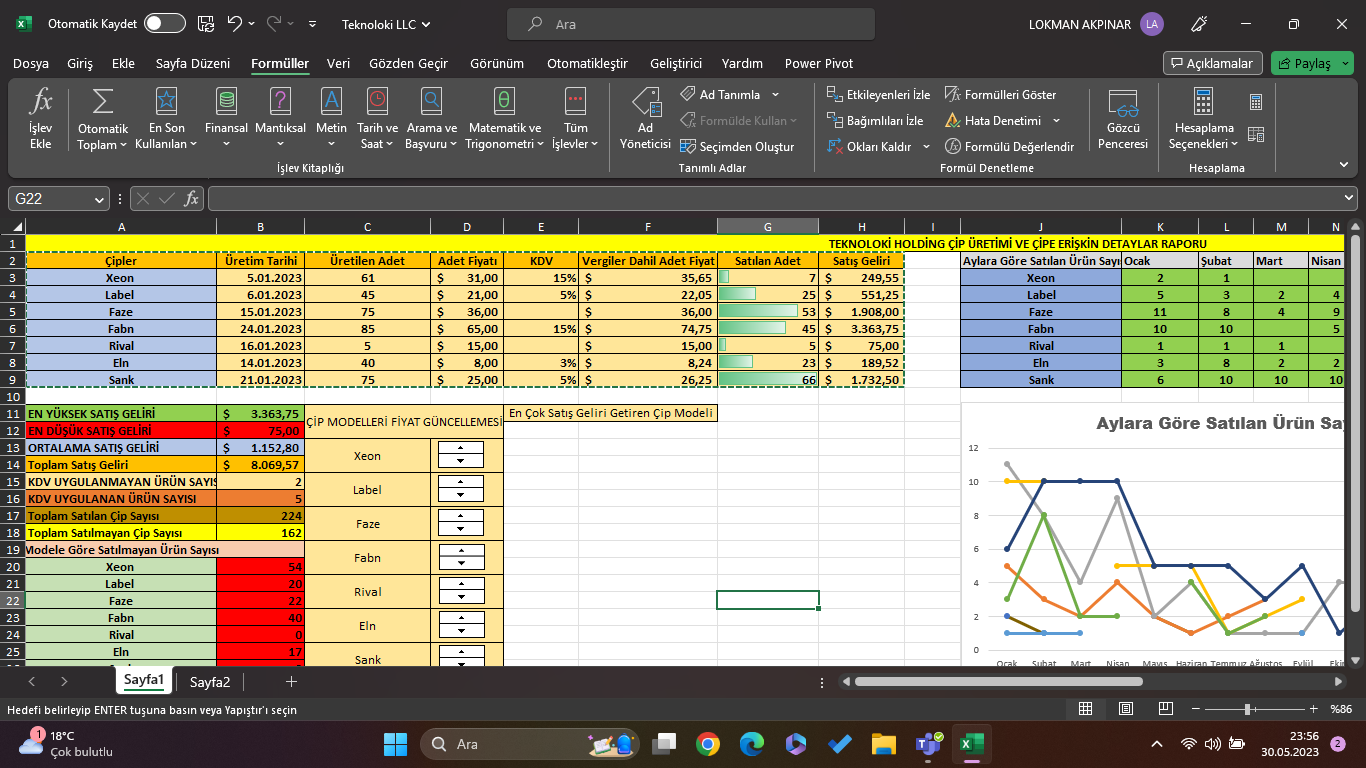1366x768 pixels.
Task: Open the En Son Kullanılan functions list
Action: click(x=166, y=118)
